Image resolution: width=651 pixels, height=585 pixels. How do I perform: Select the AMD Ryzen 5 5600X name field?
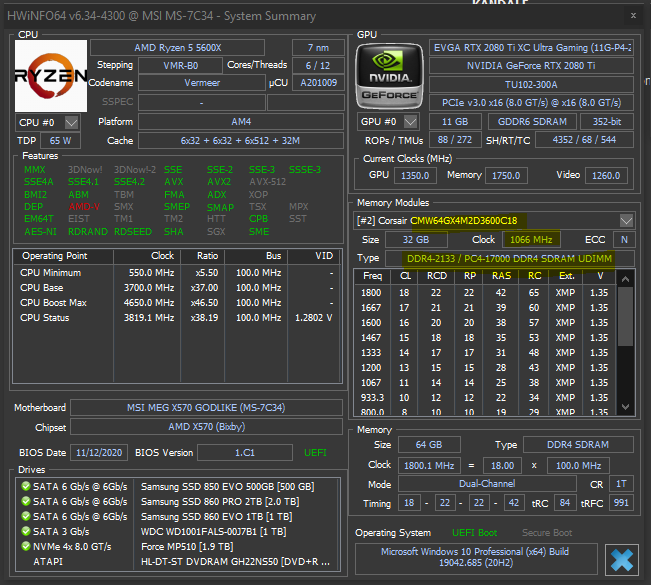pyautogui.click(x=177, y=48)
